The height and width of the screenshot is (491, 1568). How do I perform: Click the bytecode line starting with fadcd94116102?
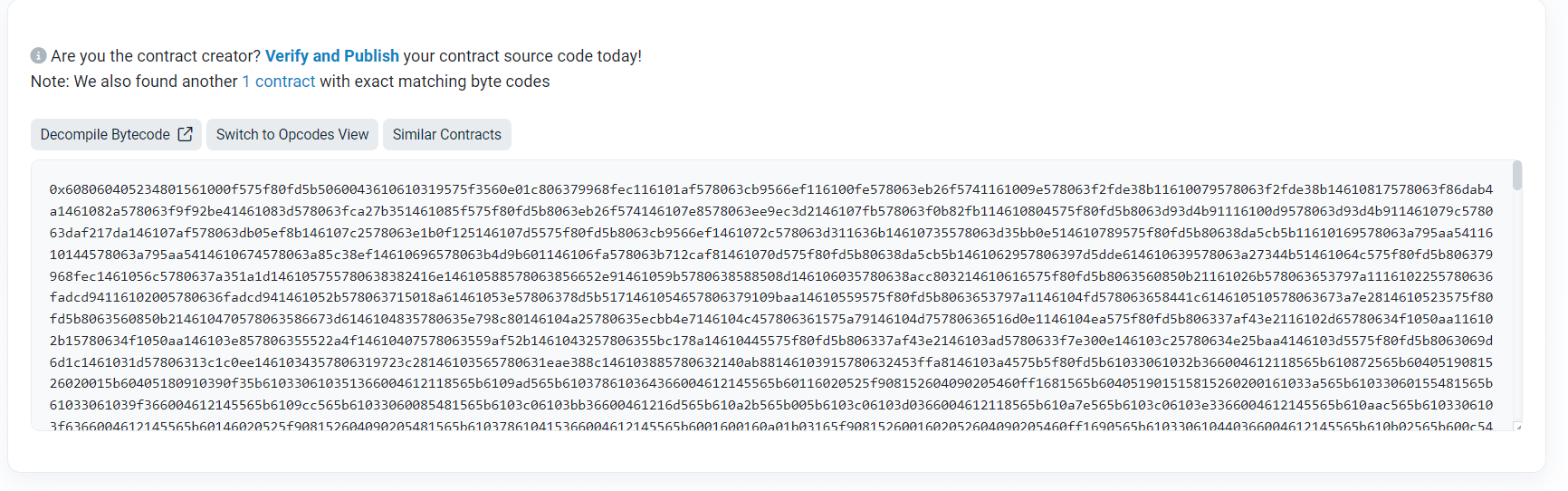pos(770,297)
